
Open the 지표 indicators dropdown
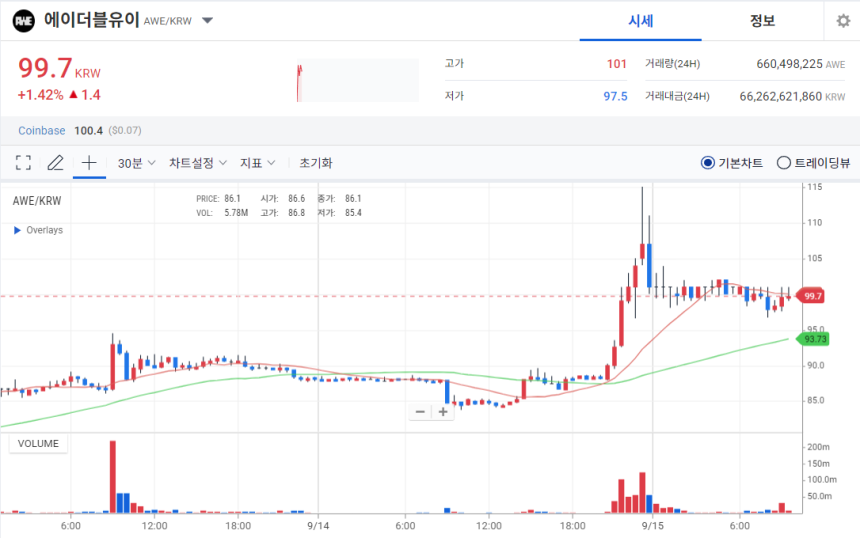click(x=257, y=163)
